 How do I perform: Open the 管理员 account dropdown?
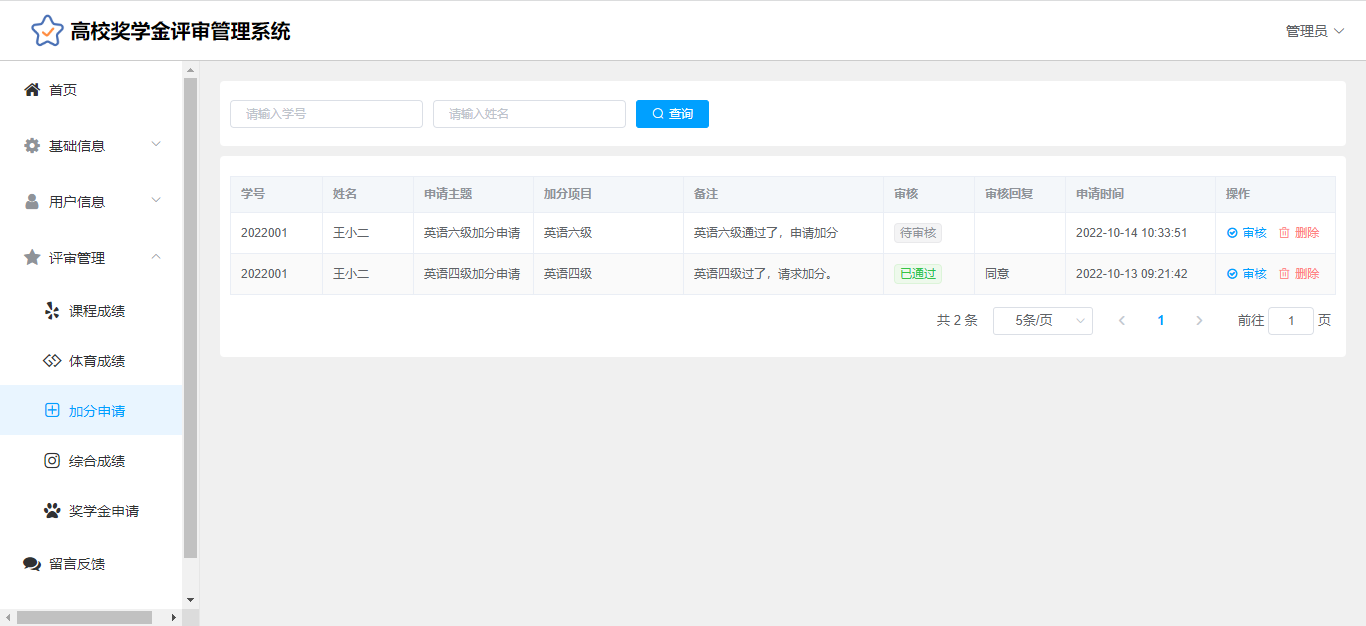coord(1314,31)
